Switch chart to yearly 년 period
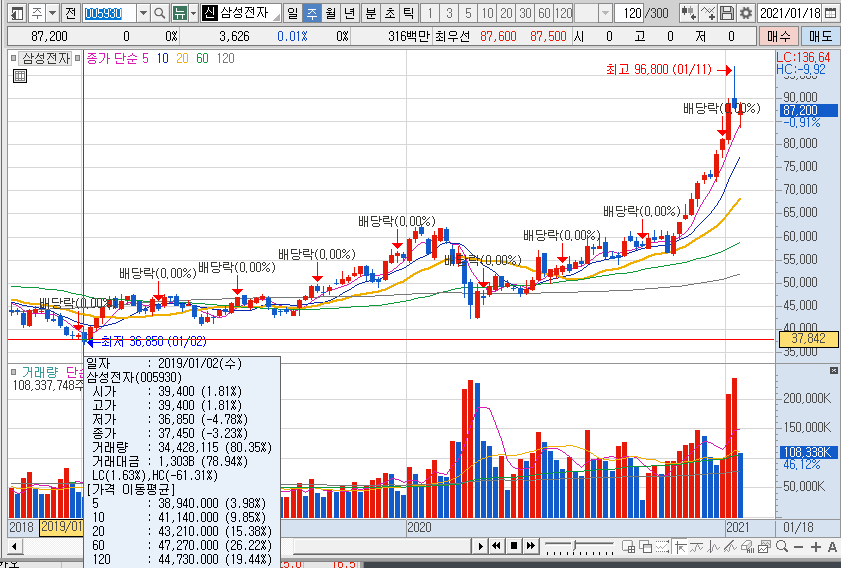This screenshot has width=841, height=568. tap(349, 13)
